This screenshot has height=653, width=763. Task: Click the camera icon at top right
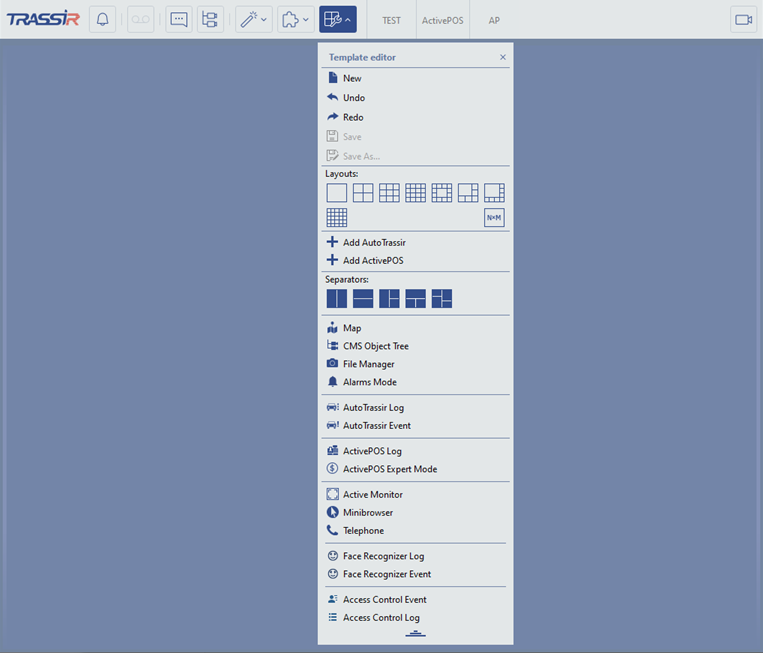coord(743,20)
